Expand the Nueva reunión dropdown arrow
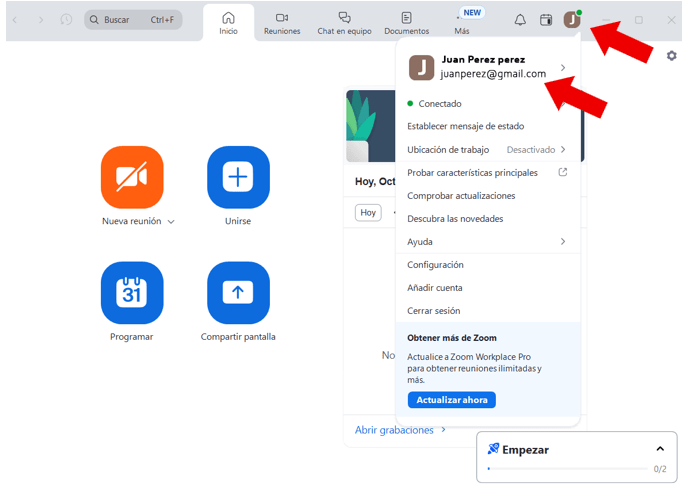This screenshot has height=486, width=682. [x=171, y=222]
